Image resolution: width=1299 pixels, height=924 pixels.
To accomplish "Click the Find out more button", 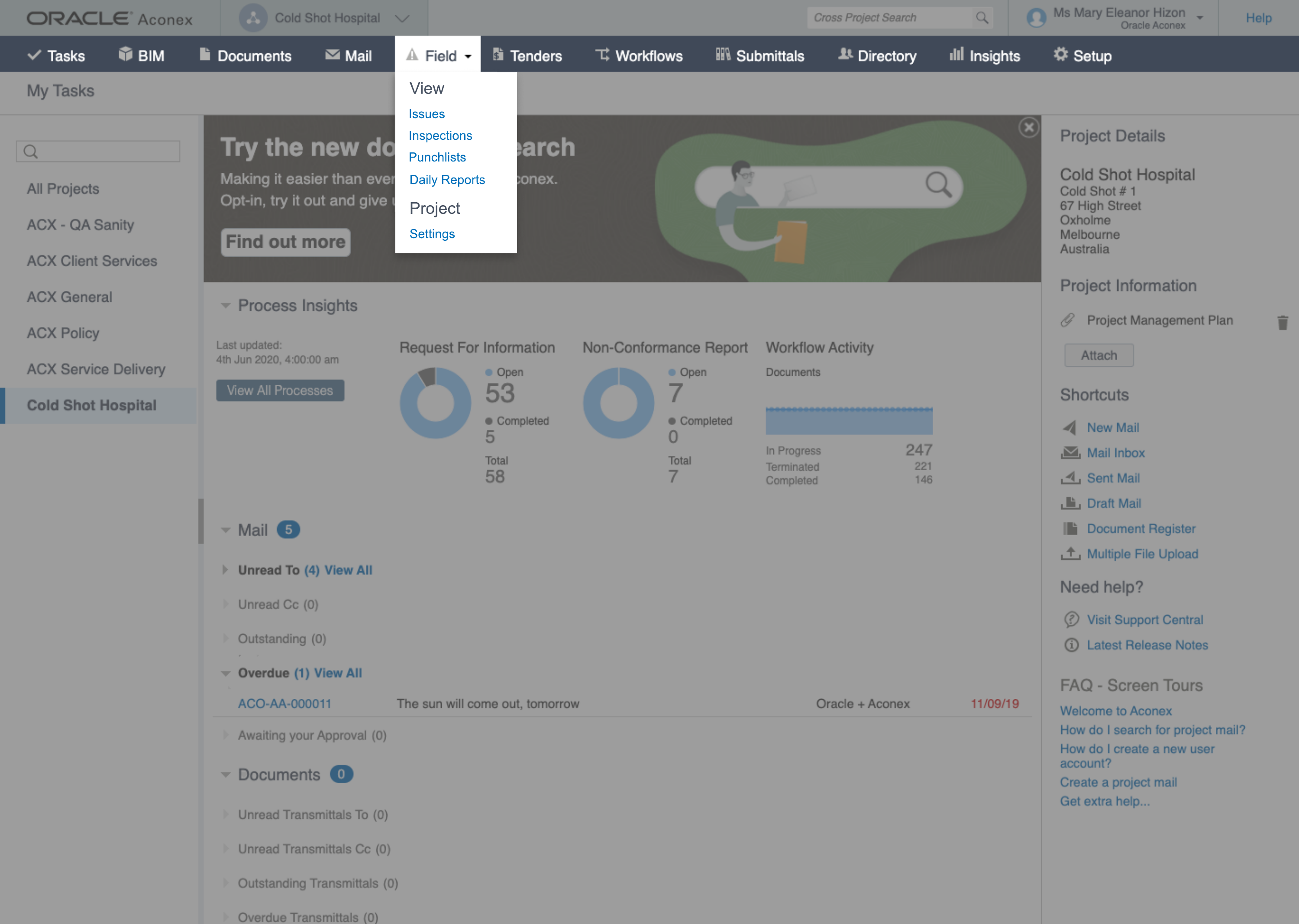I will [x=285, y=242].
